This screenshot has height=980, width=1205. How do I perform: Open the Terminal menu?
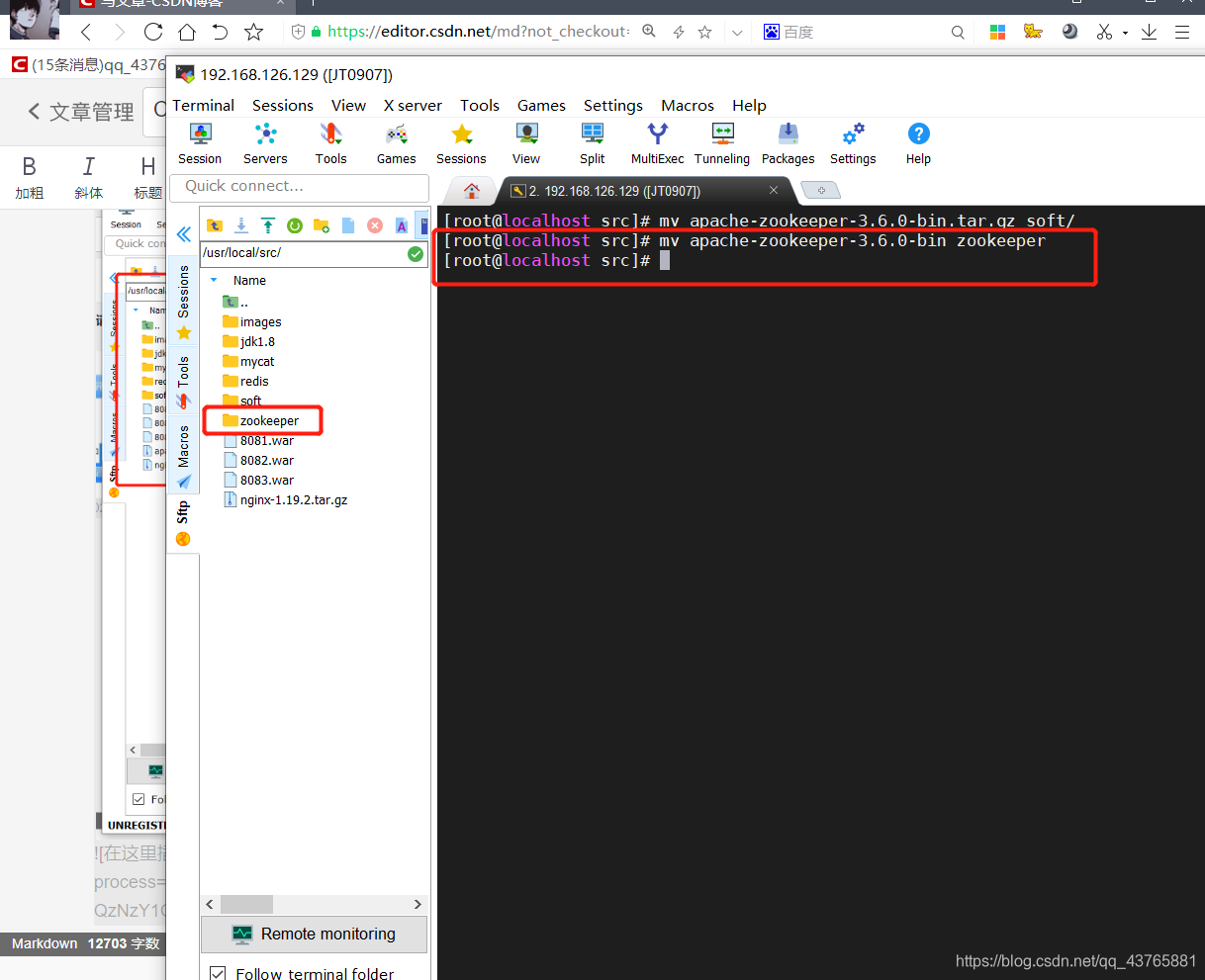pyautogui.click(x=203, y=105)
